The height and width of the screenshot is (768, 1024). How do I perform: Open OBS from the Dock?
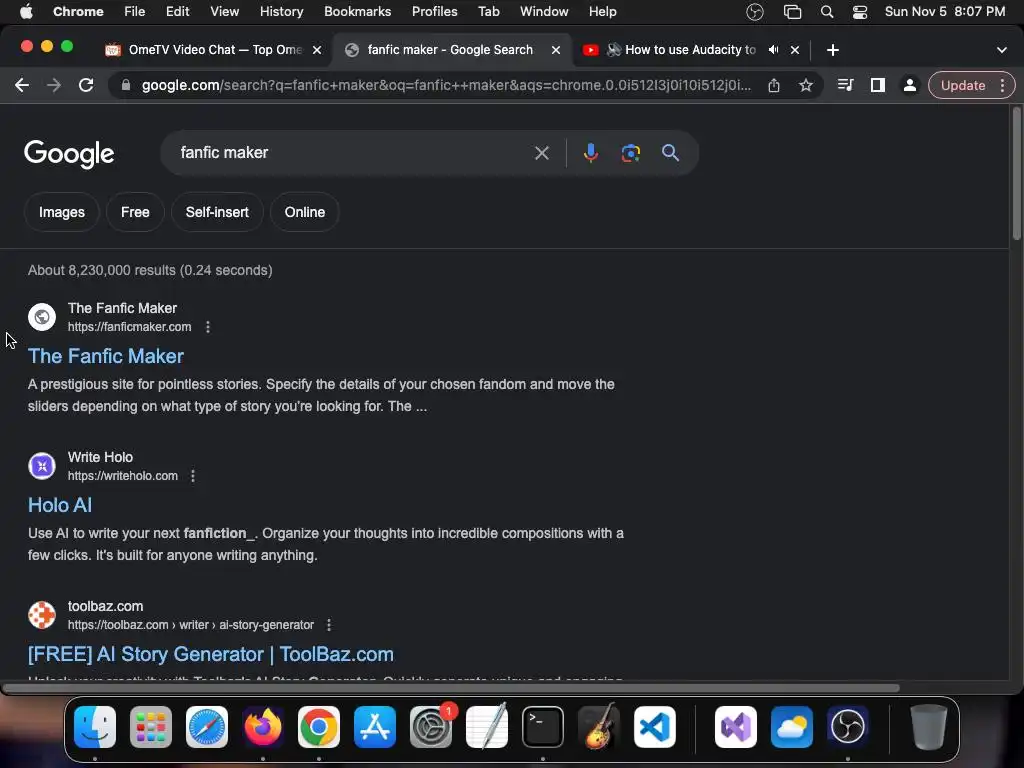click(x=848, y=727)
